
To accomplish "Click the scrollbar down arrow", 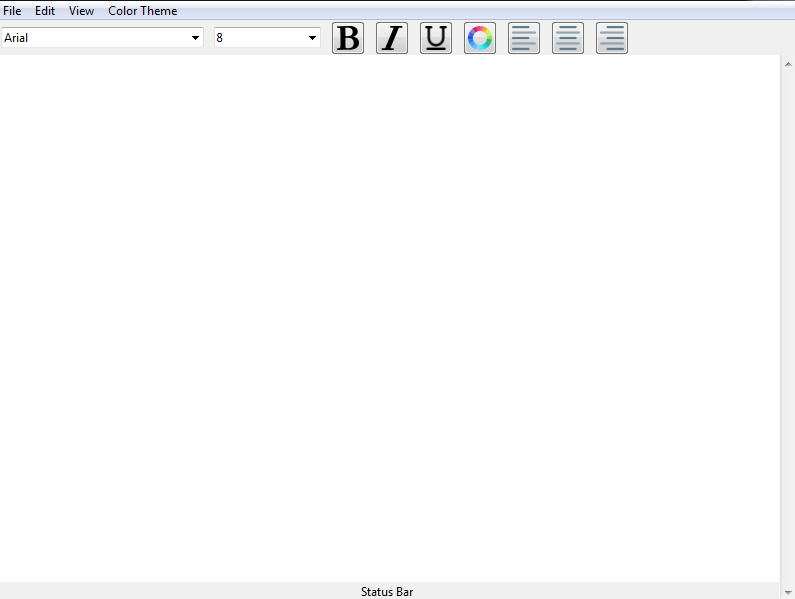I will coord(787,593).
